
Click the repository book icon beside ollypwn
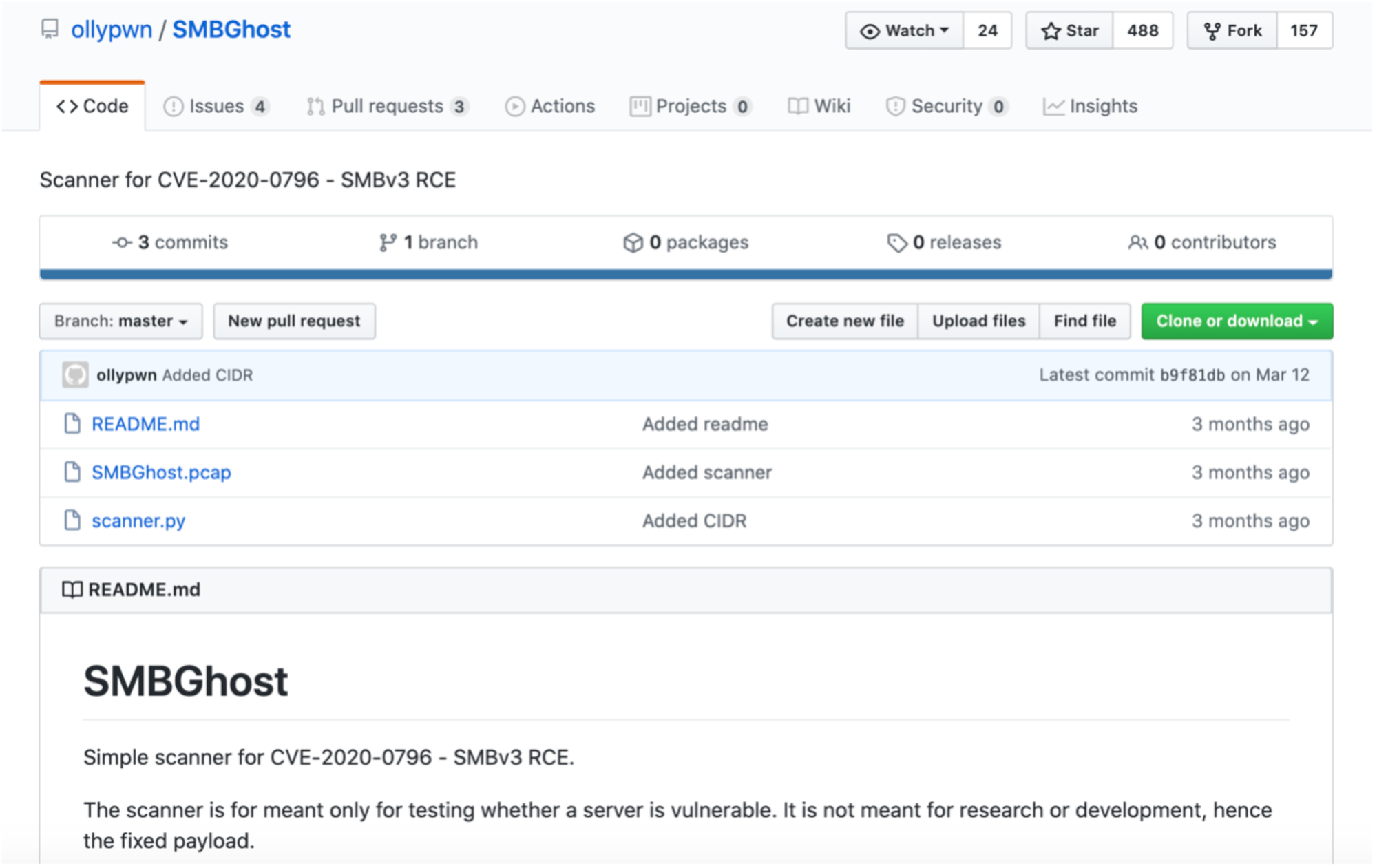pyautogui.click(x=50, y=30)
